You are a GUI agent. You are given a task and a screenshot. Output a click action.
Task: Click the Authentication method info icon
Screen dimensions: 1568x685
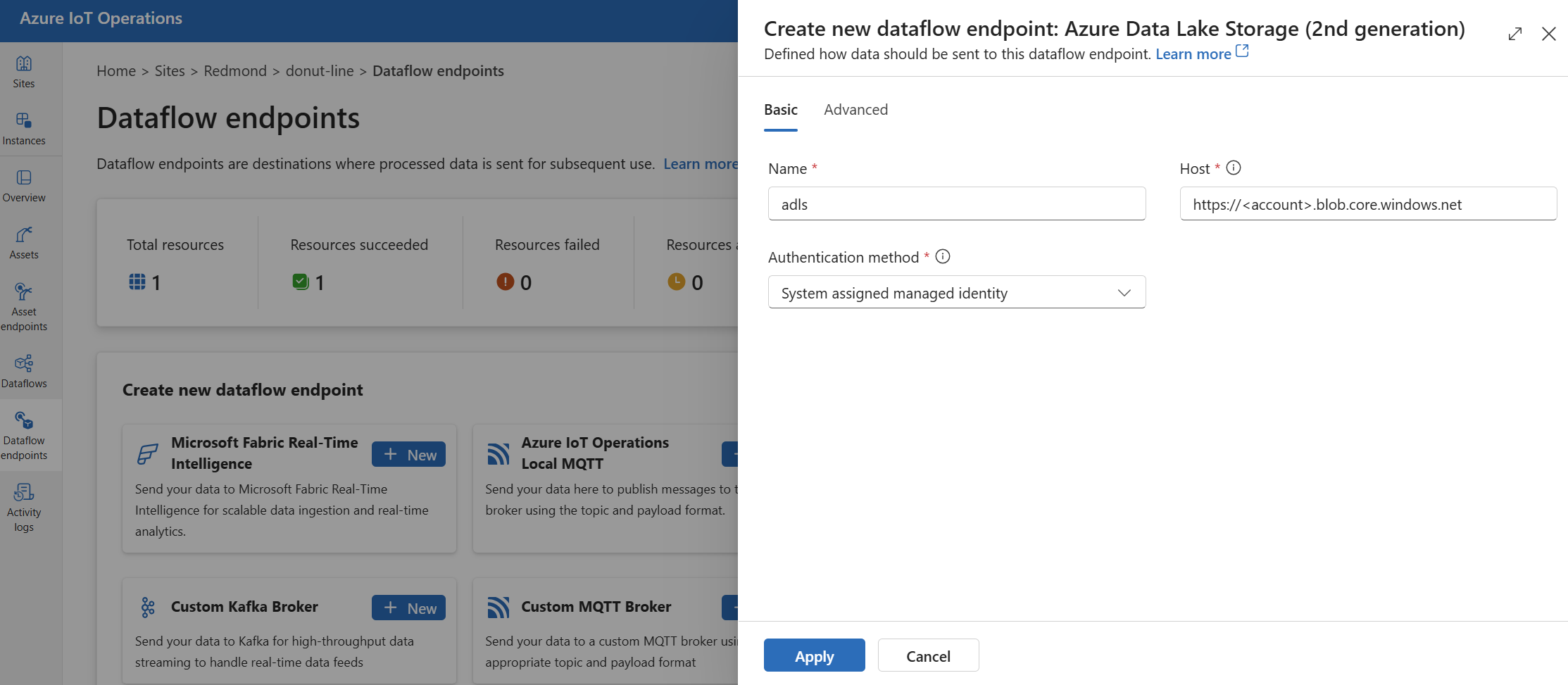point(943,256)
